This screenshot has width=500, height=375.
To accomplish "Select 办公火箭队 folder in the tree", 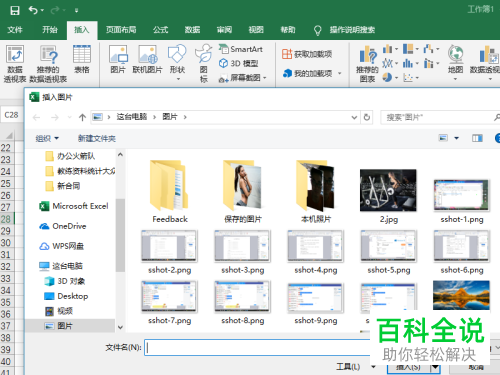I will pyautogui.click(x=70, y=156).
